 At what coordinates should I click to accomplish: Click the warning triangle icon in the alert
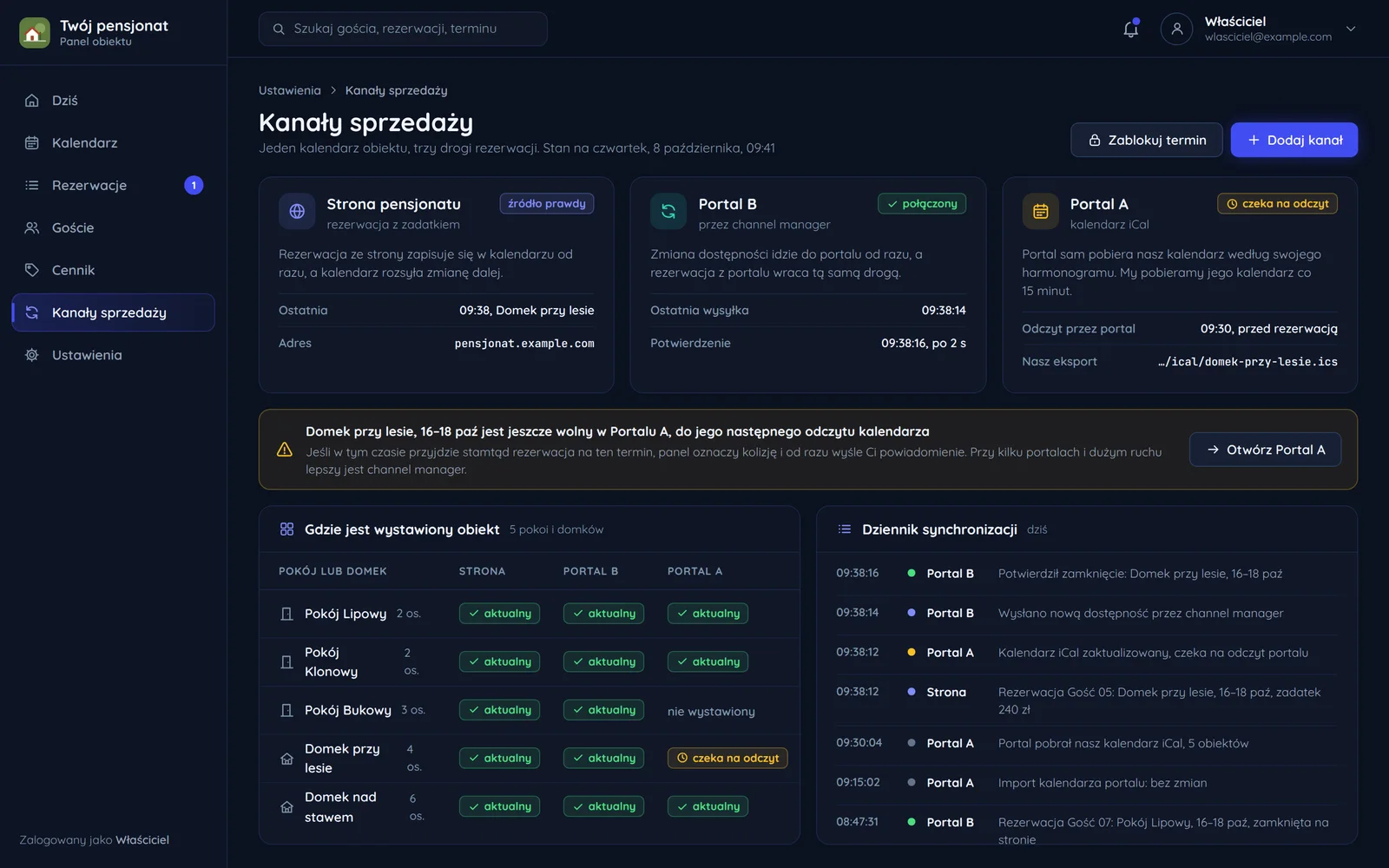(x=285, y=450)
